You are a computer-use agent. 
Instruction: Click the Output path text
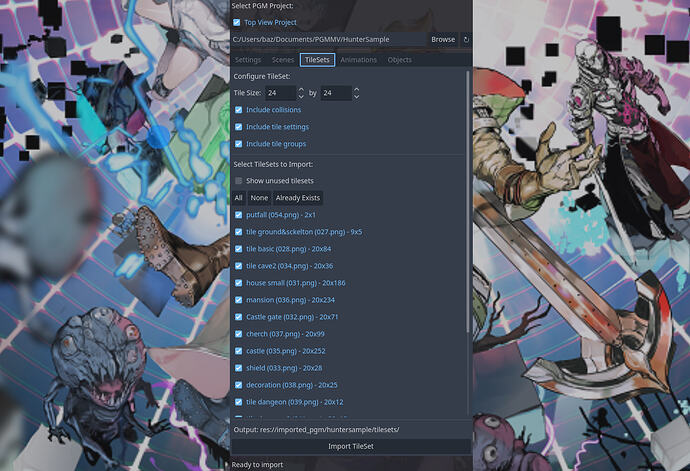click(x=316, y=430)
